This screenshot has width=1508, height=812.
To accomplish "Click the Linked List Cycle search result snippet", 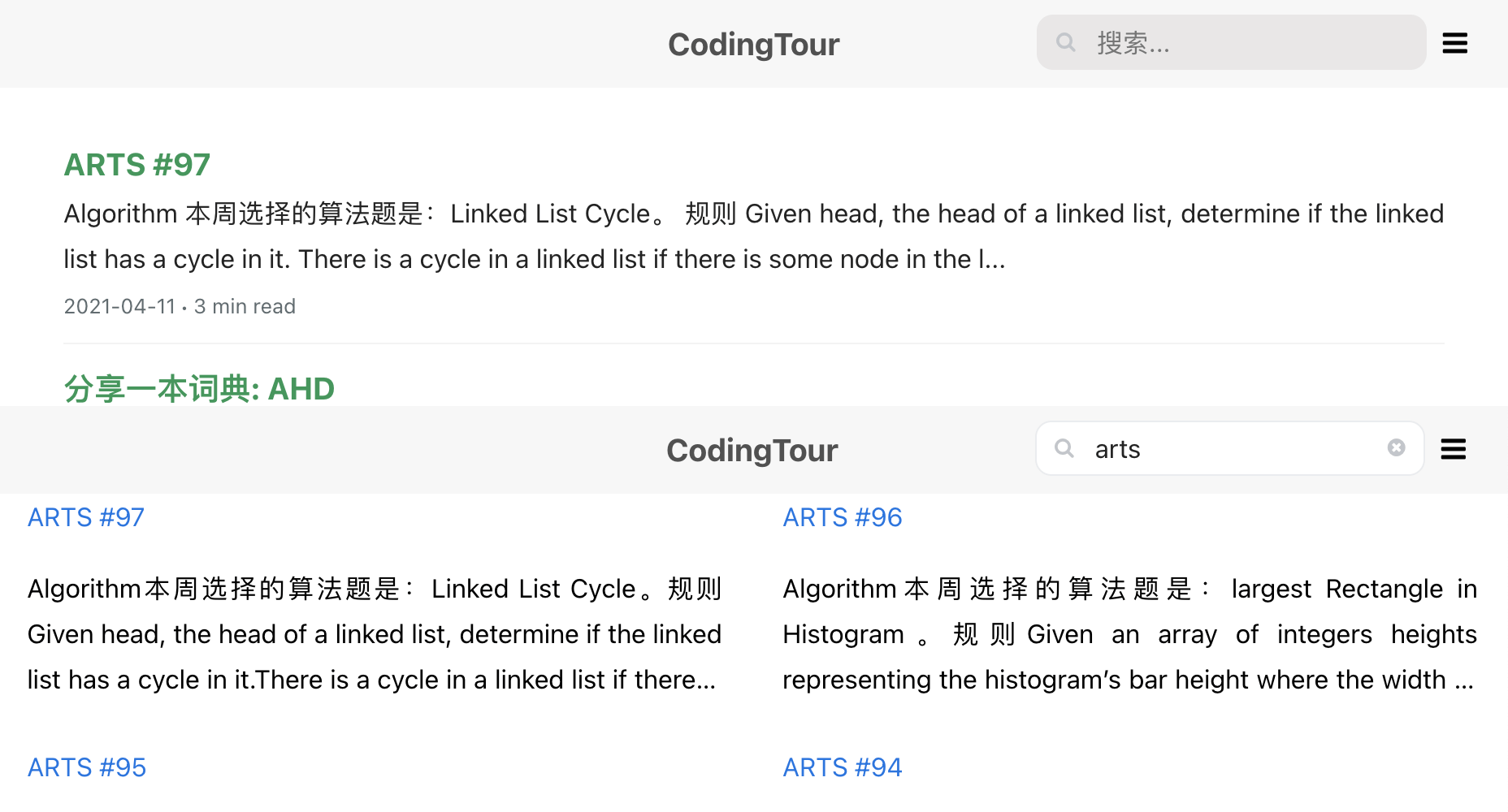I will [374, 634].
